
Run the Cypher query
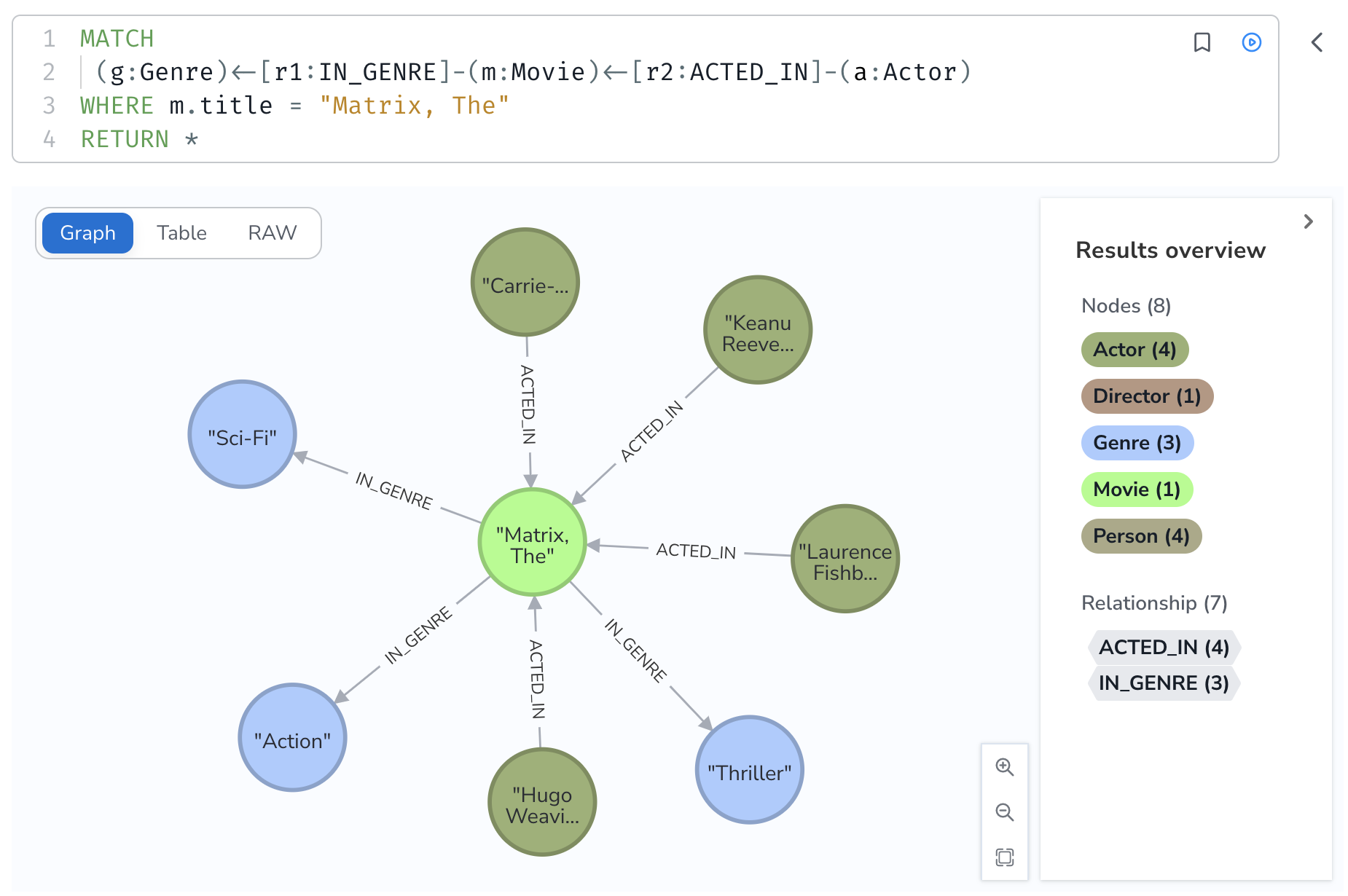click(1251, 43)
